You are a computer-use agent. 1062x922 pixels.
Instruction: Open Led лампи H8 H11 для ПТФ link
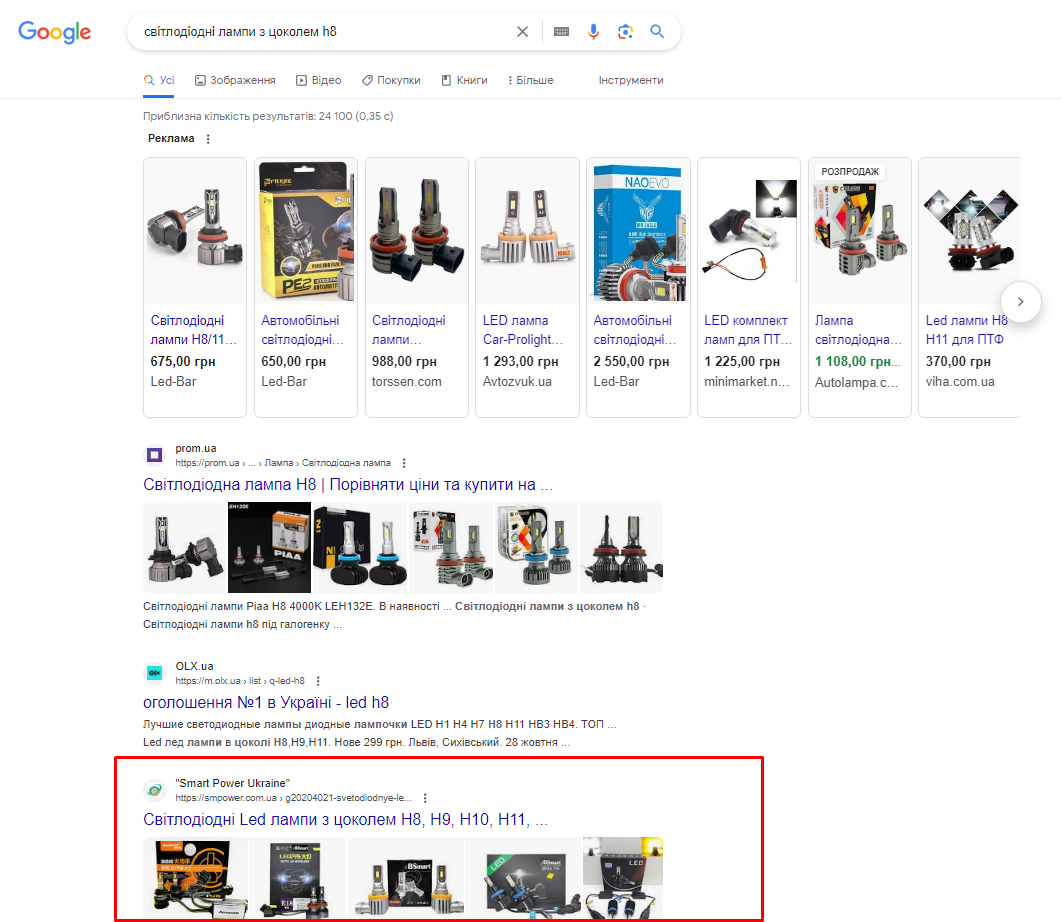point(967,330)
